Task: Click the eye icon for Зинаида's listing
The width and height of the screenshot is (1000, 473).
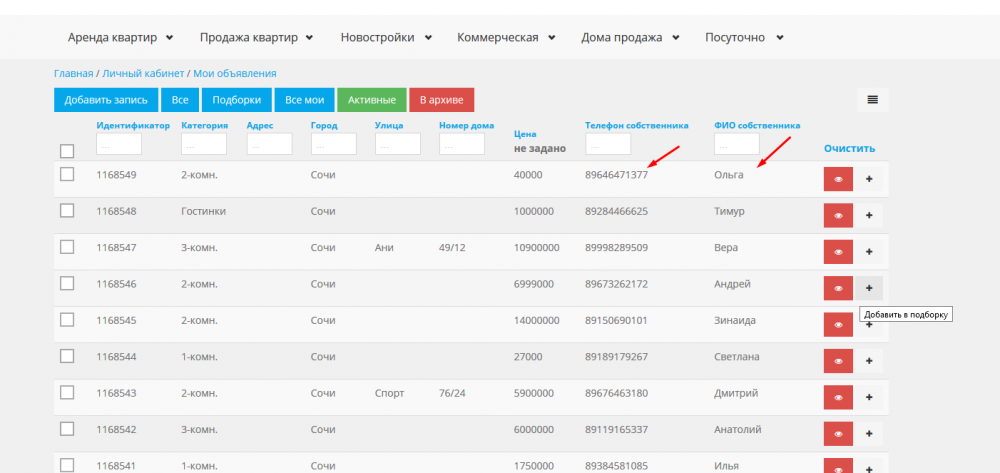Action: (838, 324)
